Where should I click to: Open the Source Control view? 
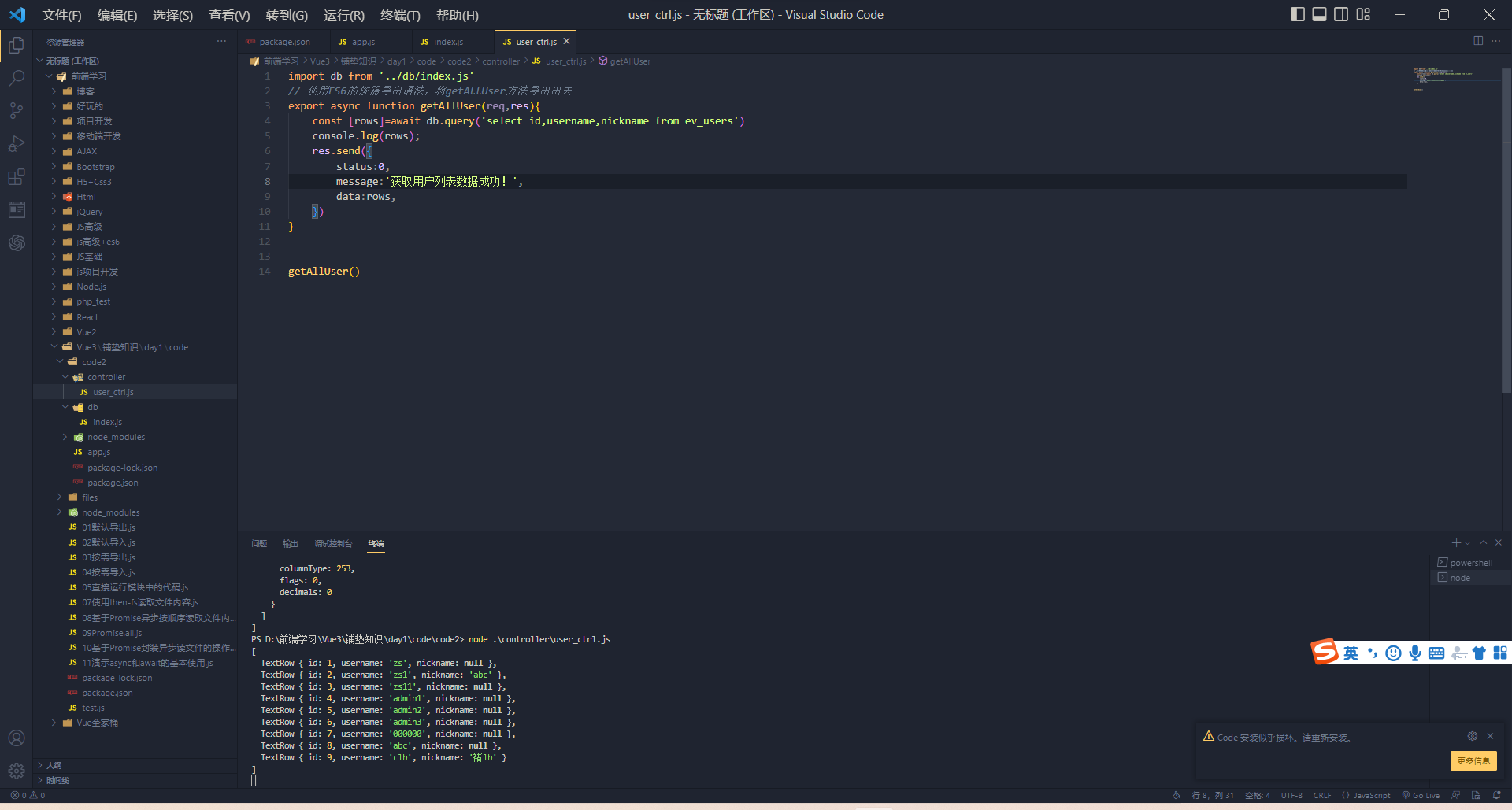click(x=17, y=110)
